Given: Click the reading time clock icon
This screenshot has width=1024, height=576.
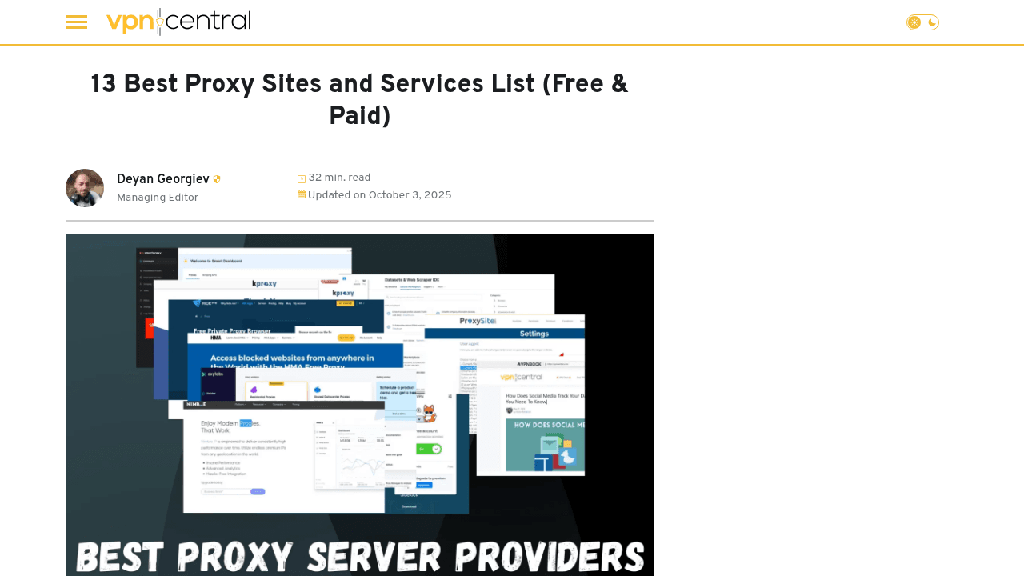Looking at the screenshot, I should point(302,178).
